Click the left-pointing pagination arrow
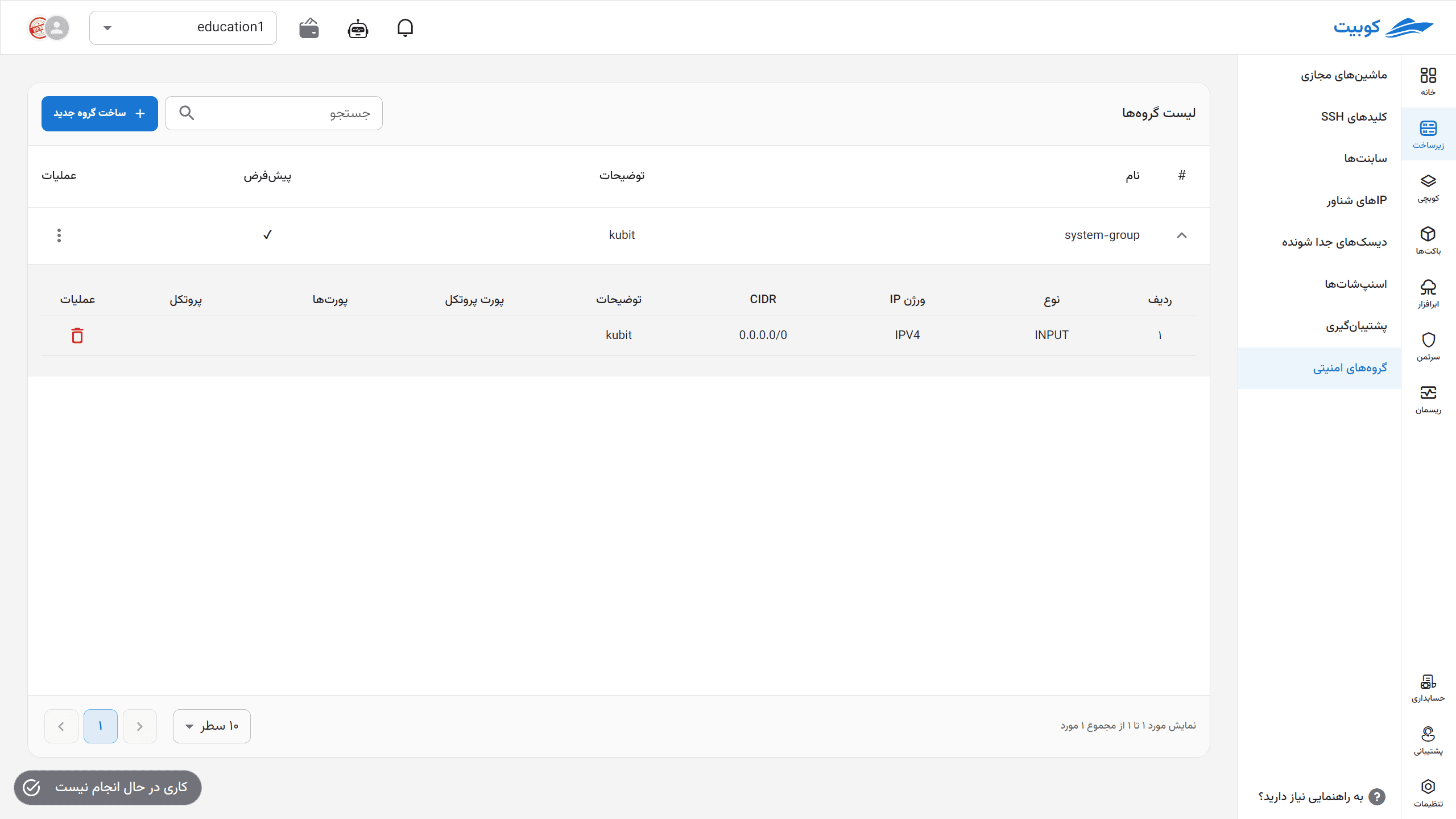 (61, 726)
